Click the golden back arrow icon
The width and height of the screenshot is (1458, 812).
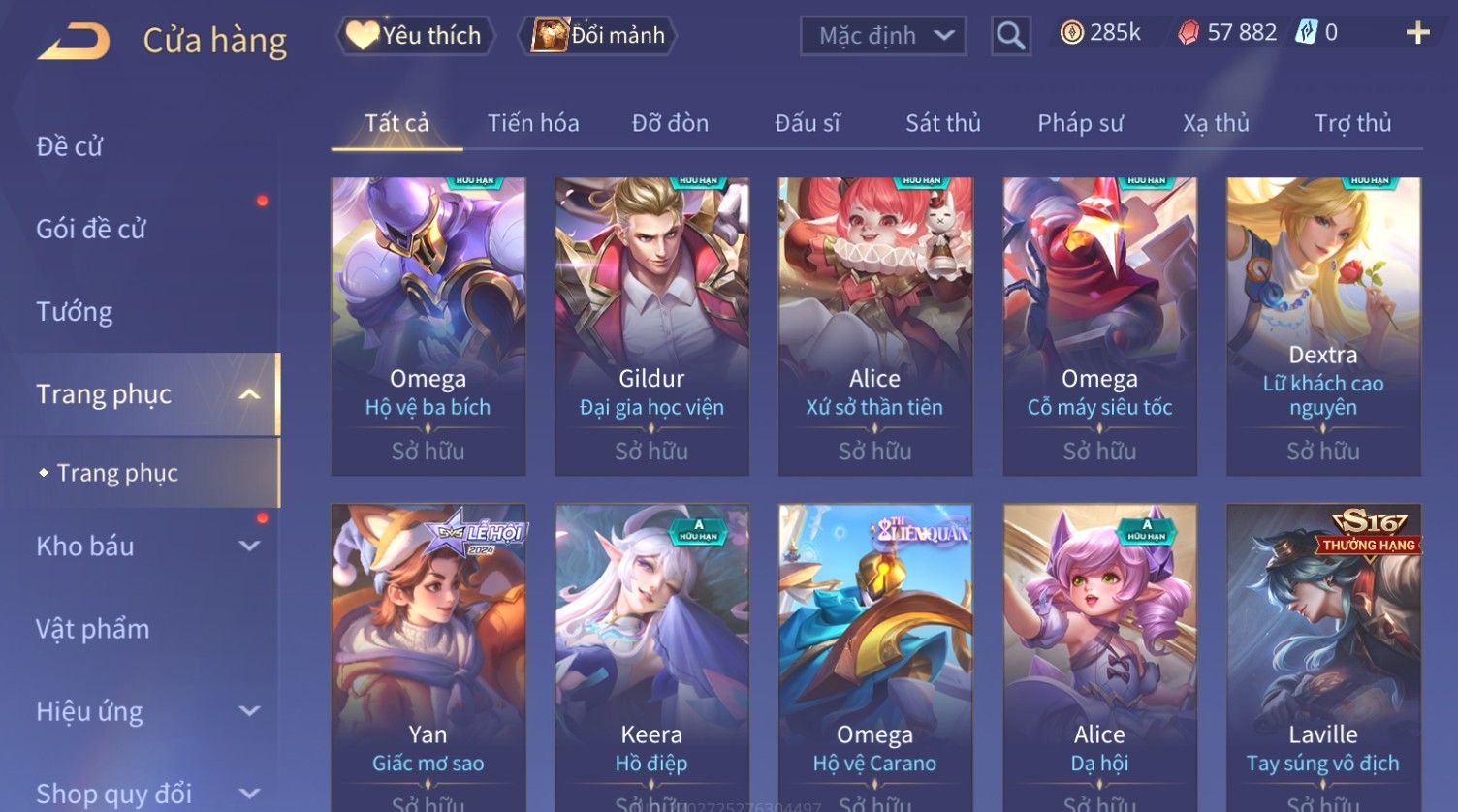[74, 42]
